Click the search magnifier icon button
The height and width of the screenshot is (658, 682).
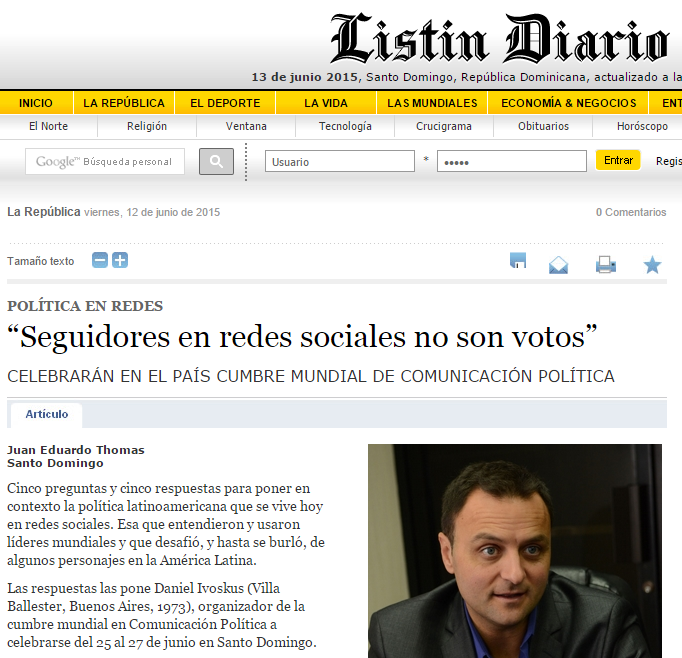[x=216, y=161]
